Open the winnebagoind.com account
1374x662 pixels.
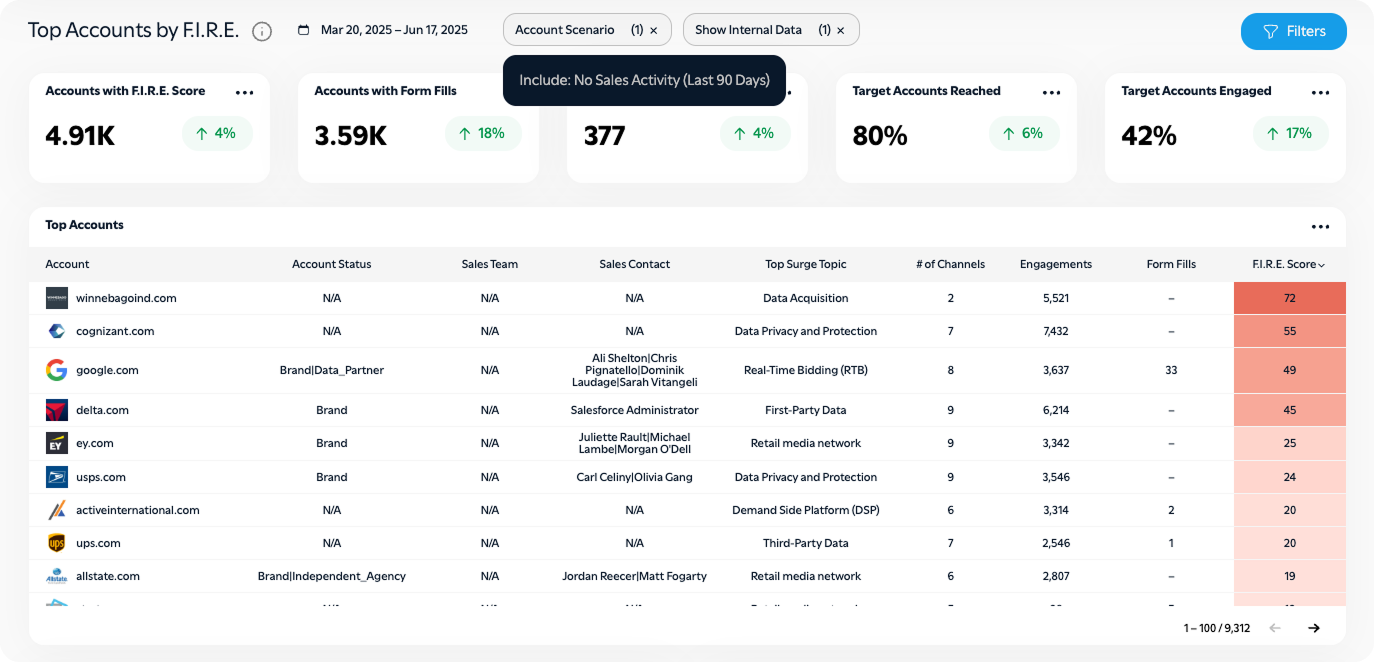(126, 298)
